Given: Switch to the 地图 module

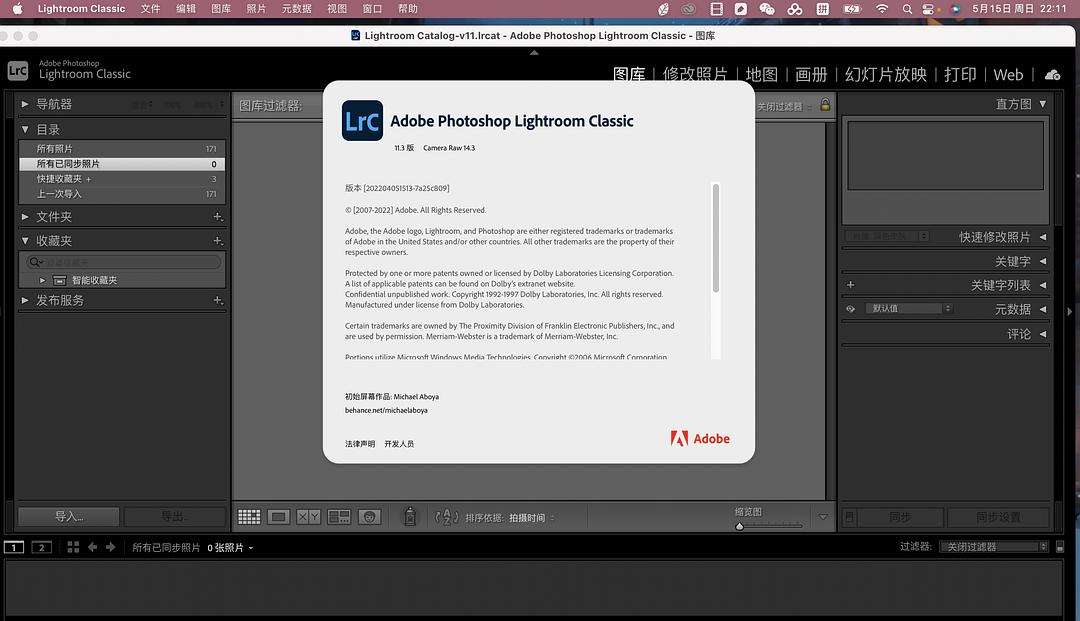Looking at the screenshot, I should [x=761, y=74].
